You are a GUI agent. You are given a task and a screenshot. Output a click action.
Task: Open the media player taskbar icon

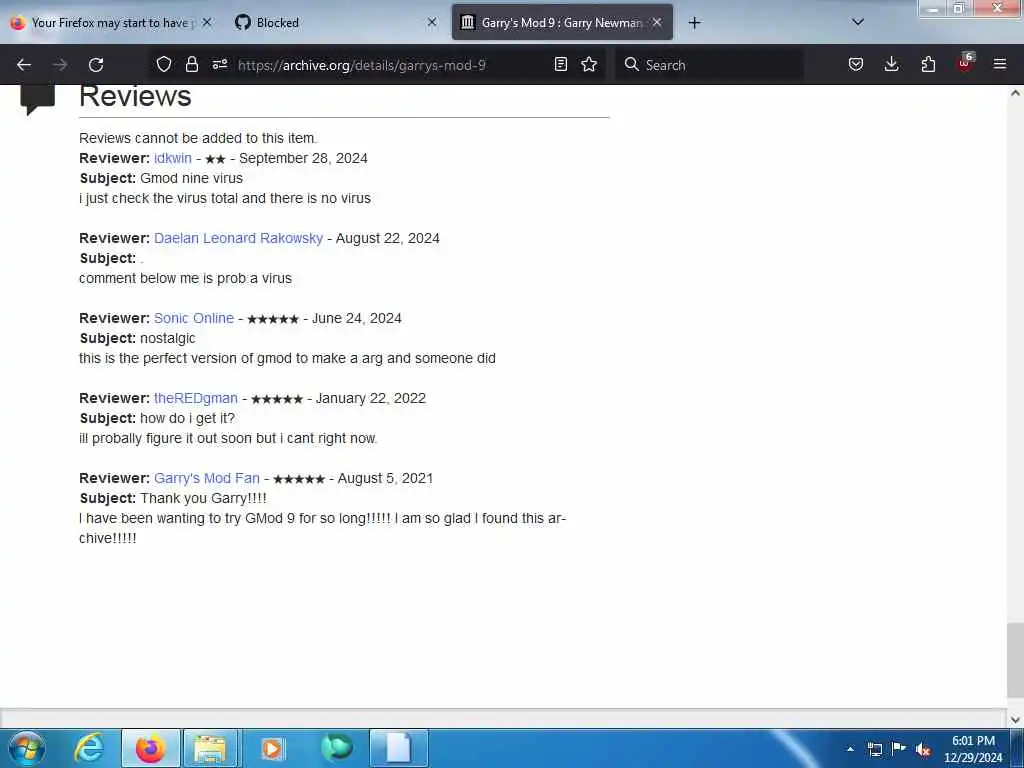click(273, 748)
